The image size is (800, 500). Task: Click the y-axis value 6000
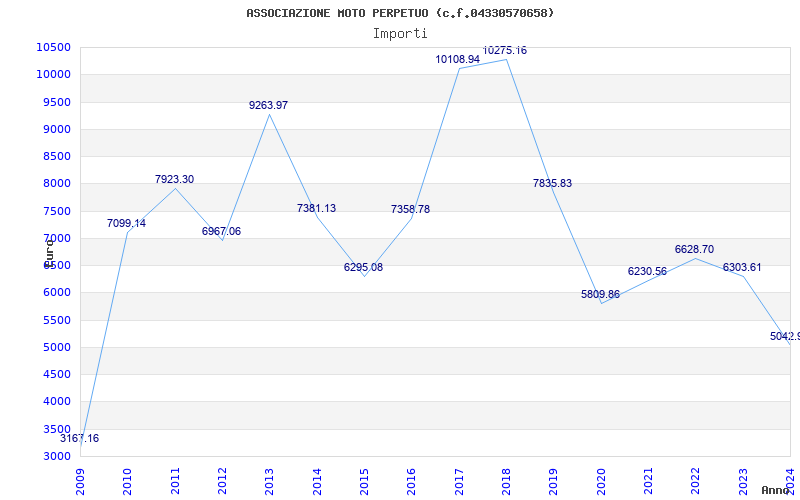coord(56,292)
